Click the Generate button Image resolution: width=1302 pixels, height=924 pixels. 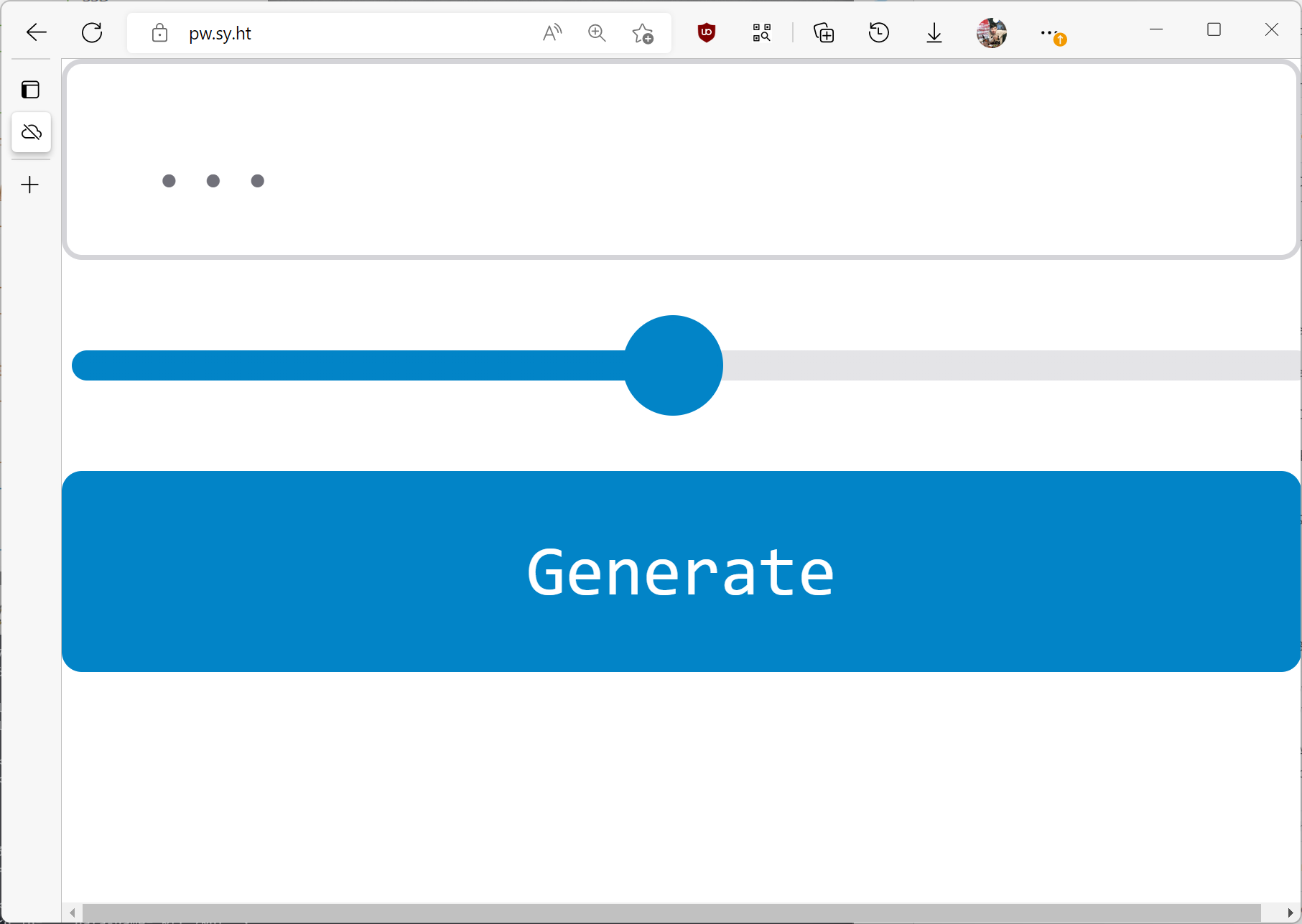point(679,571)
